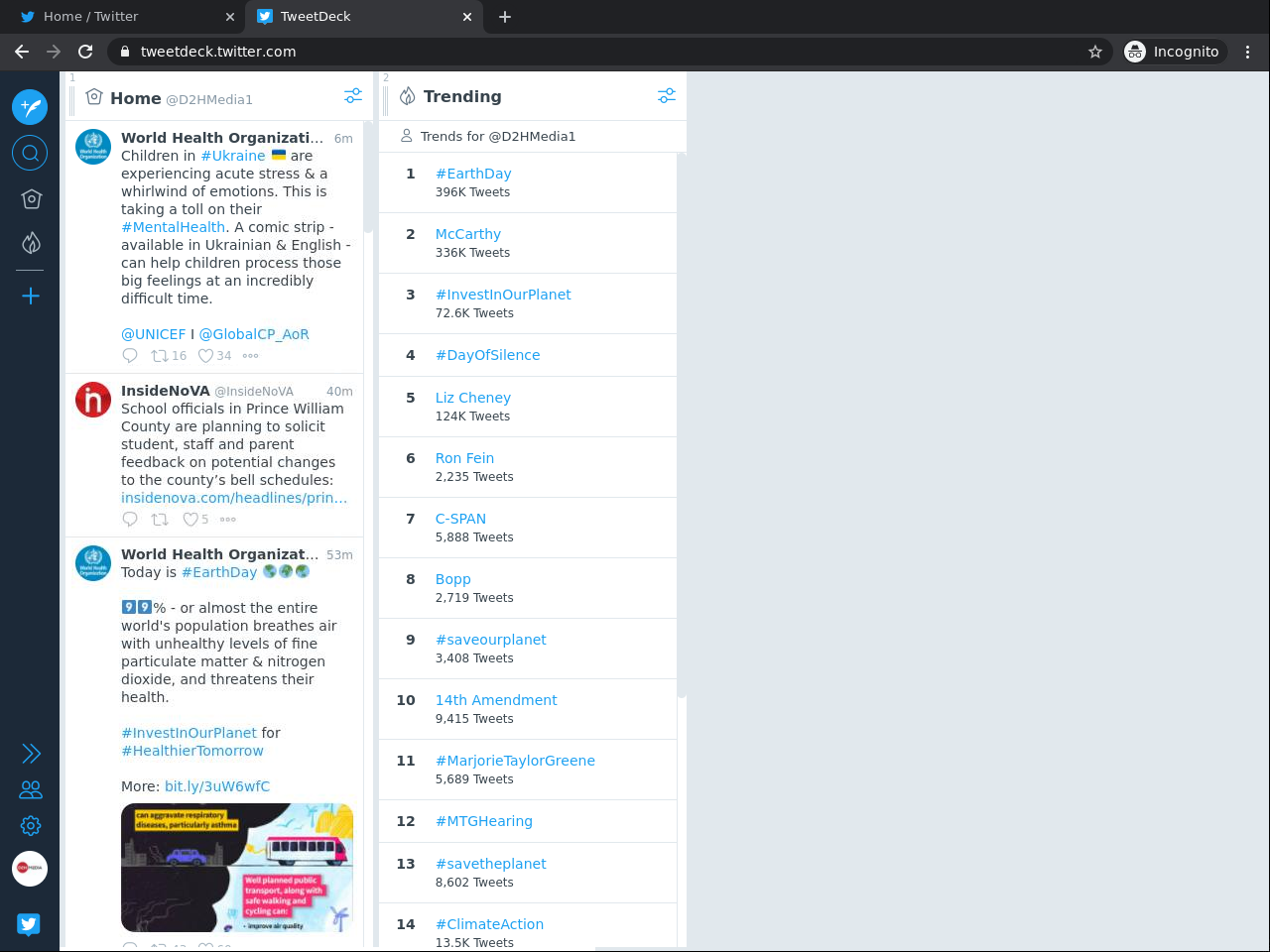The height and width of the screenshot is (952, 1270).
Task: Go back in the browser
Action: pyautogui.click(x=22, y=52)
